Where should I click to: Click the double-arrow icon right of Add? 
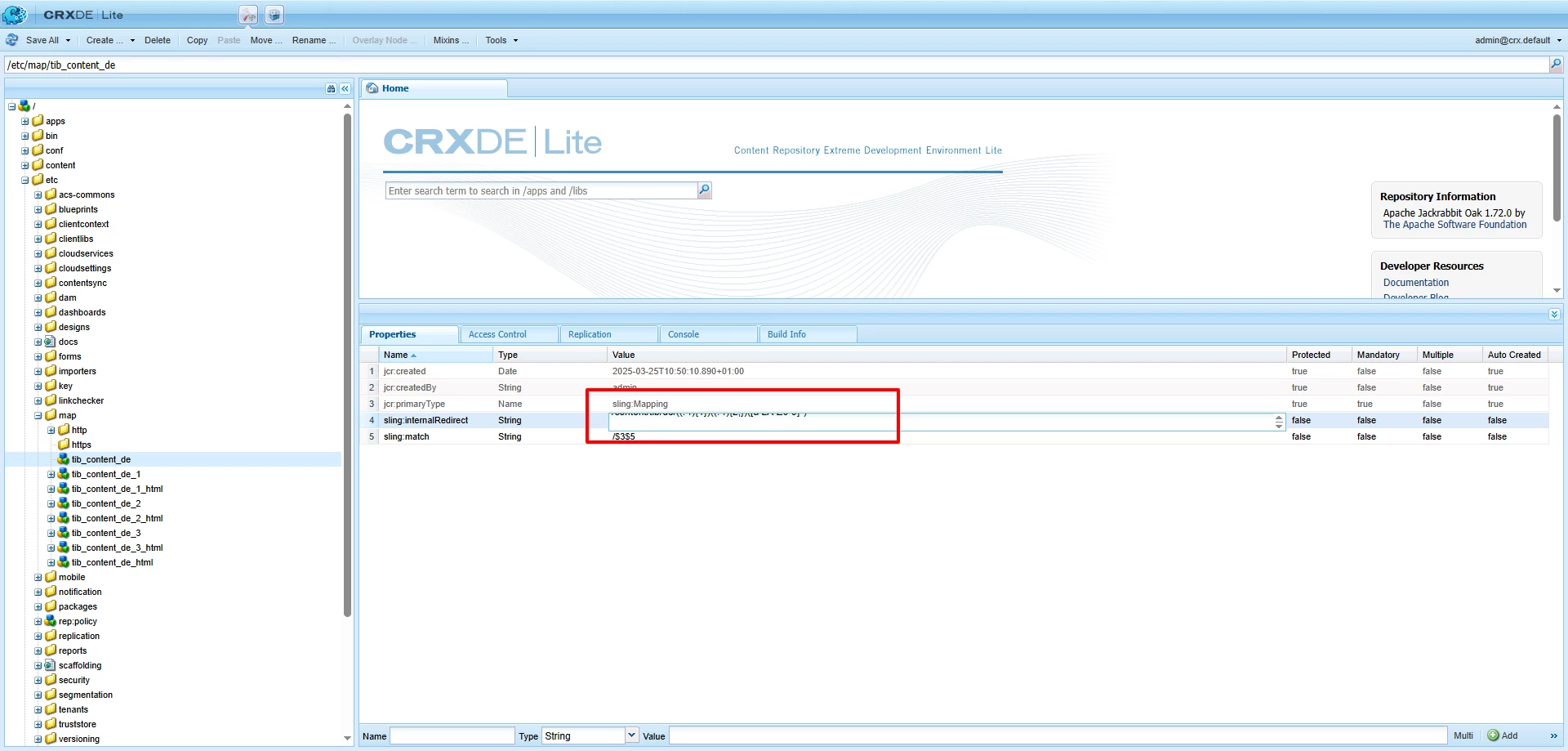[1553, 735]
